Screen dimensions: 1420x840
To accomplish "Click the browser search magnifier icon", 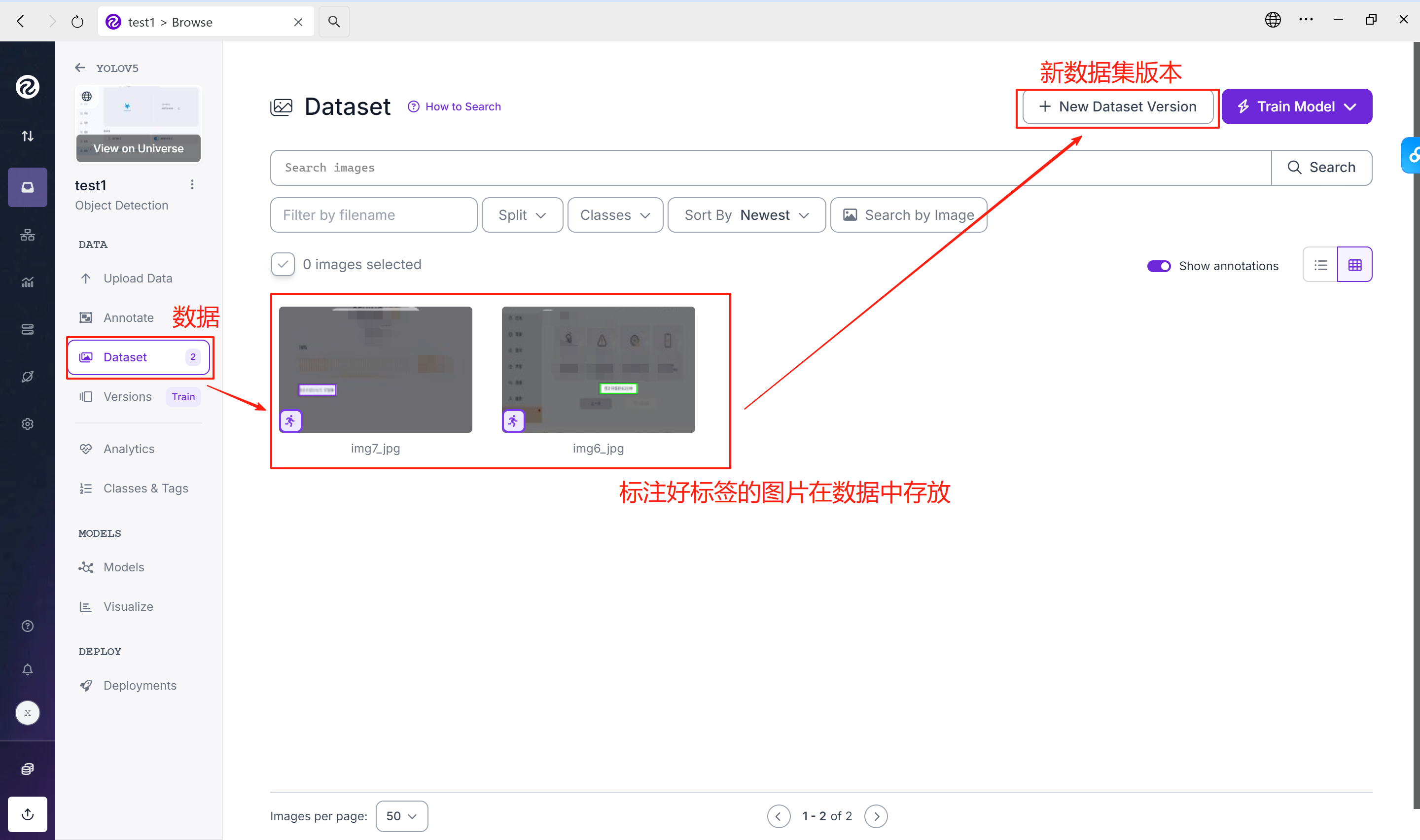I will 334,22.
